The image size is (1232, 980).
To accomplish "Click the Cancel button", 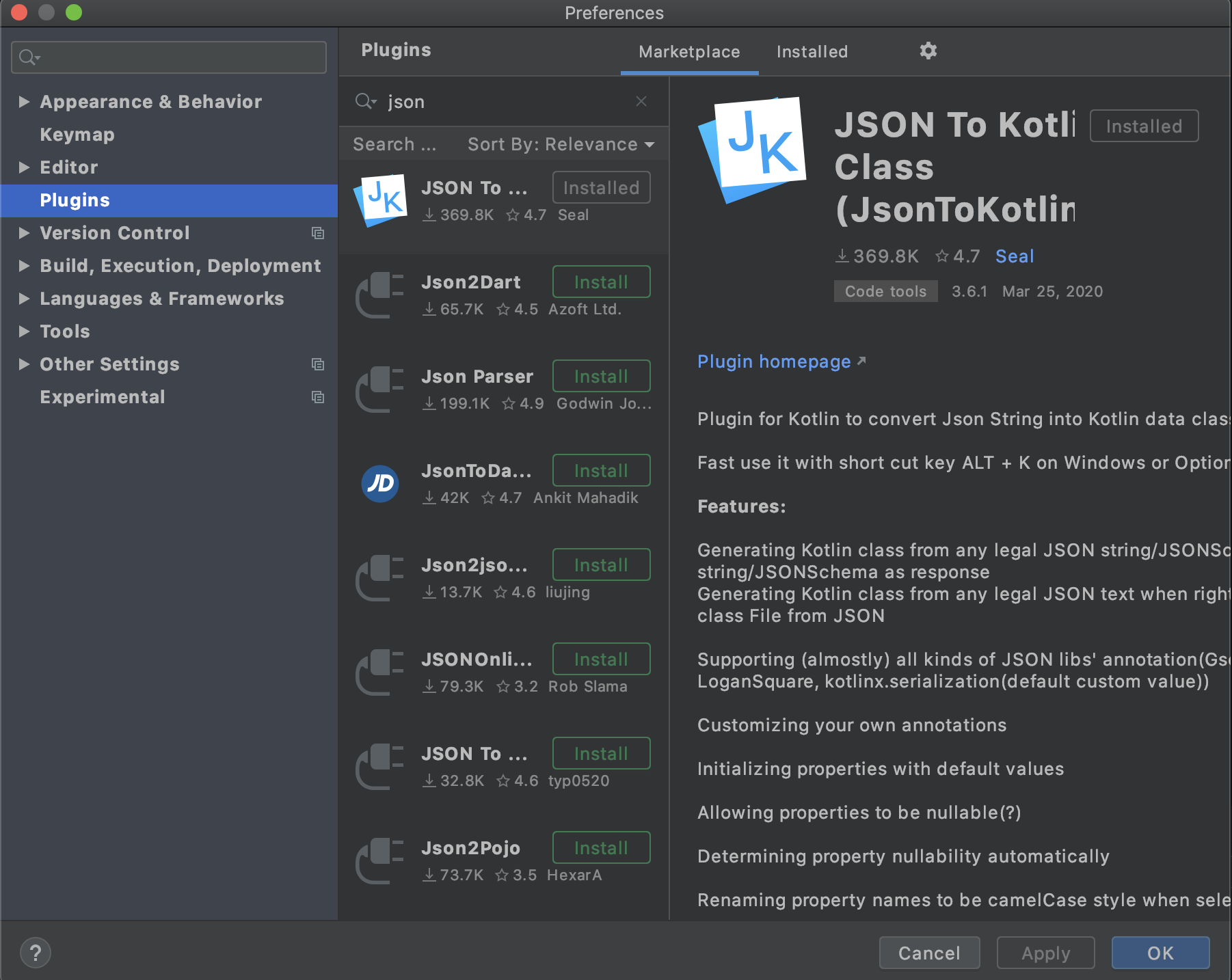I will pos(929,953).
